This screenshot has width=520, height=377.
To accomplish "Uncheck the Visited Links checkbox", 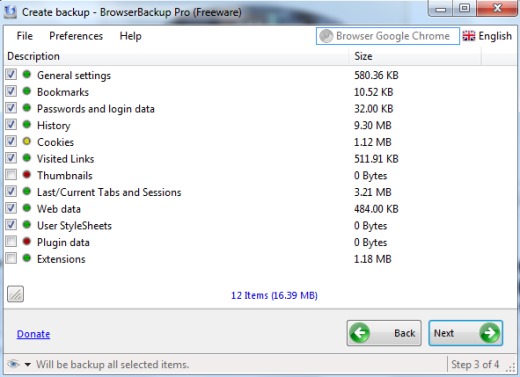I will tap(11, 158).
